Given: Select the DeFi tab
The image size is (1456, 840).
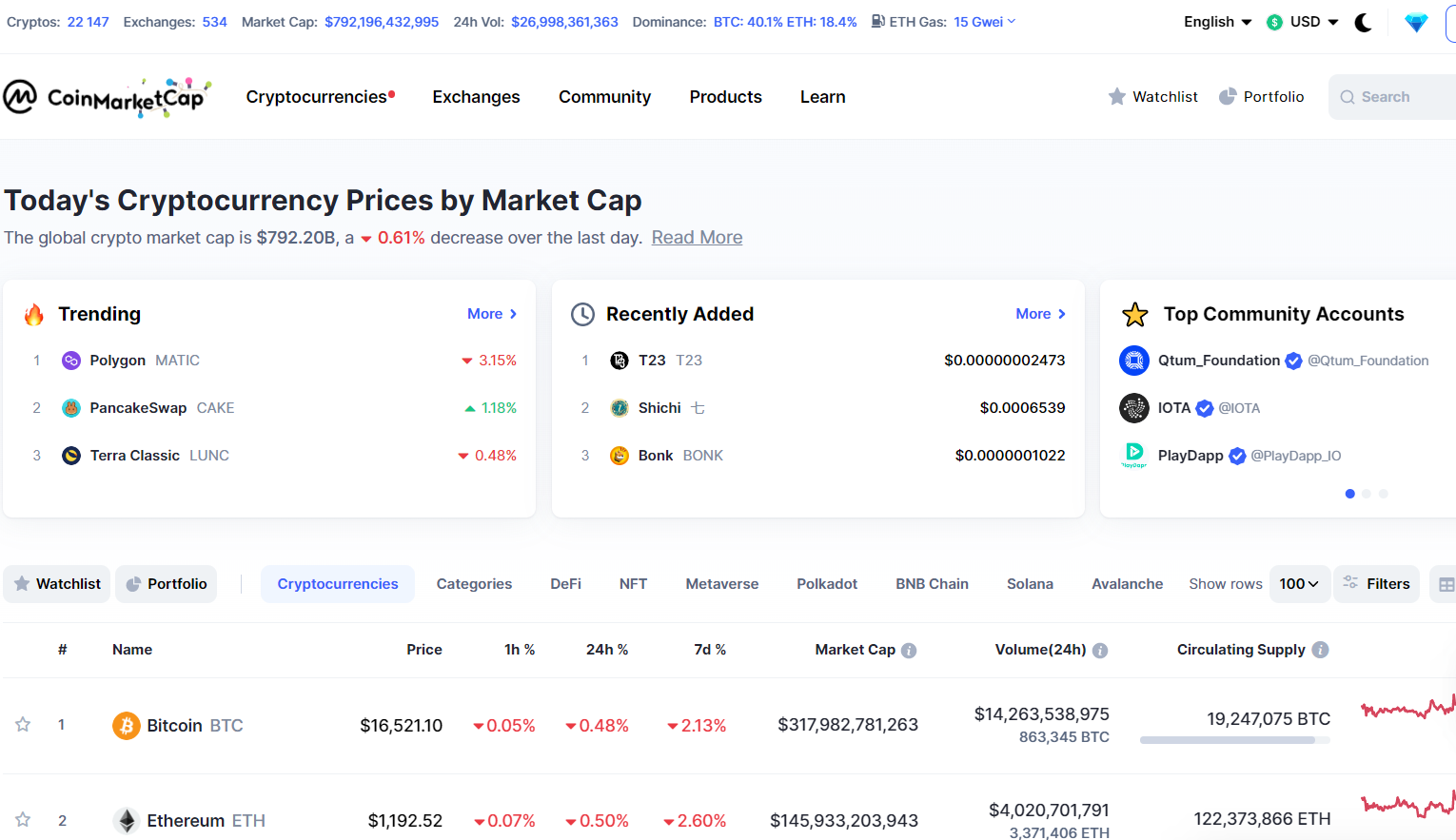Looking at the screenshot, I should click(x=565, y=584).
